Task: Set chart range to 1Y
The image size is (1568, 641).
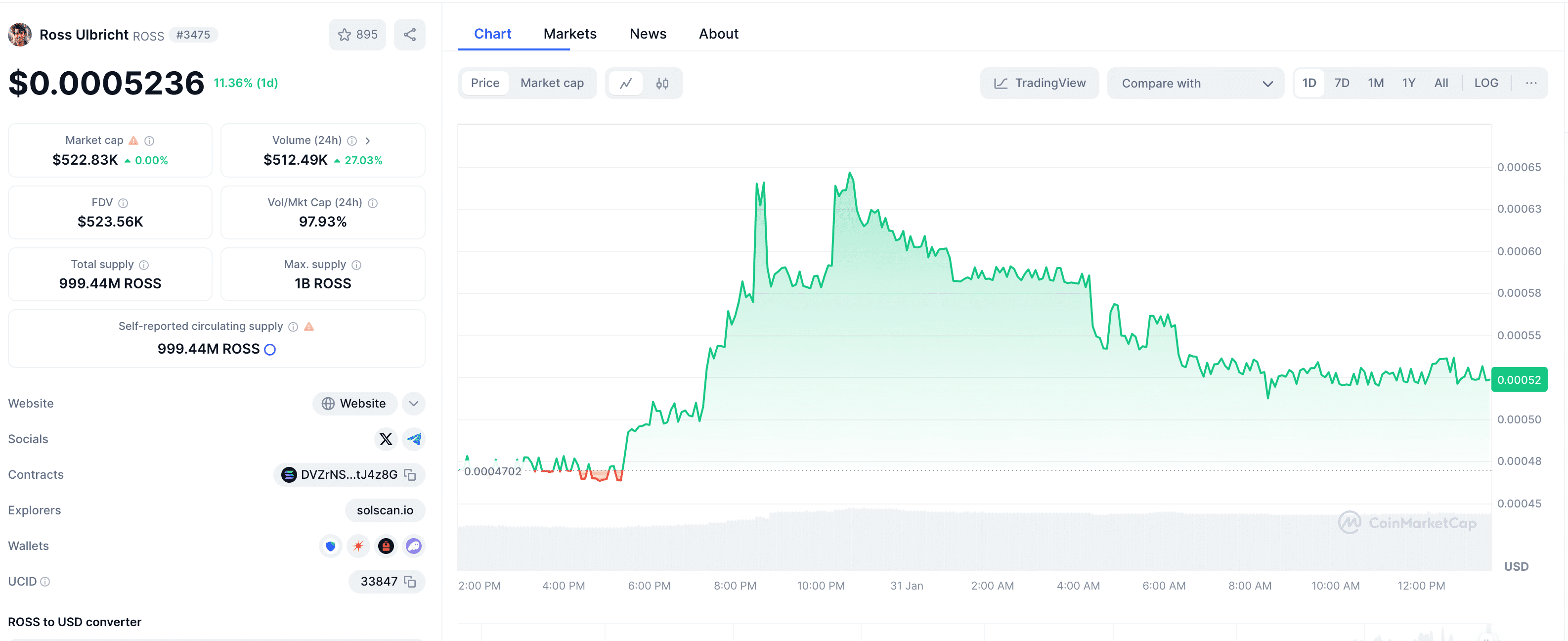Action: click(x=1409, y=84)
